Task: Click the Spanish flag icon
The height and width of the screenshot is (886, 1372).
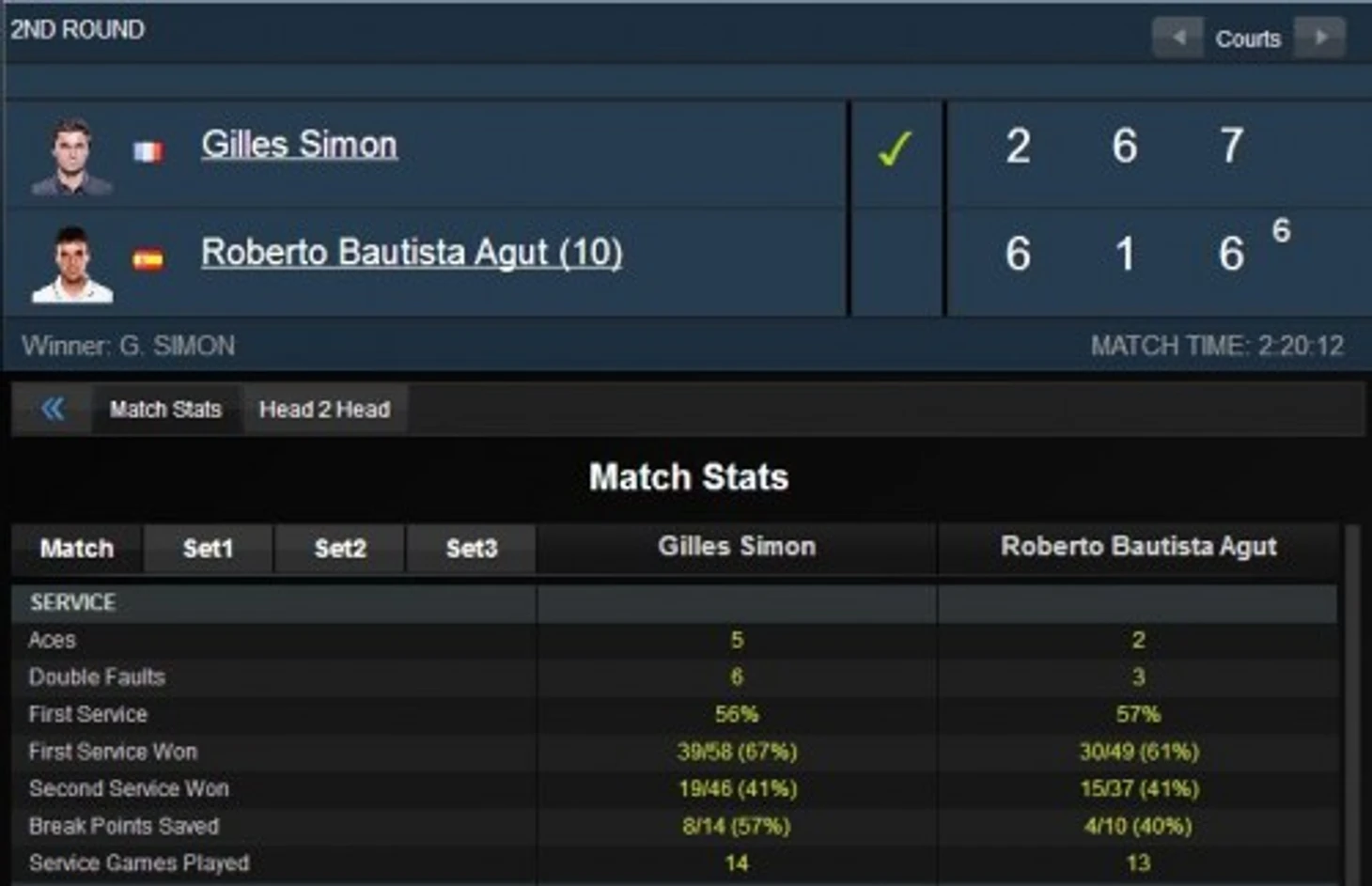Action: point(148,259)
